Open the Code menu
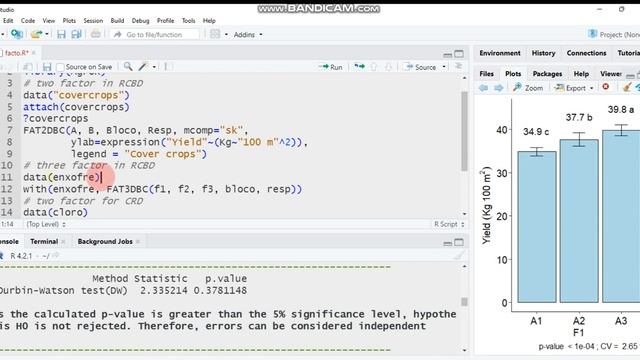Viewport: 640px width, 360px height. (x=28, y=20)
